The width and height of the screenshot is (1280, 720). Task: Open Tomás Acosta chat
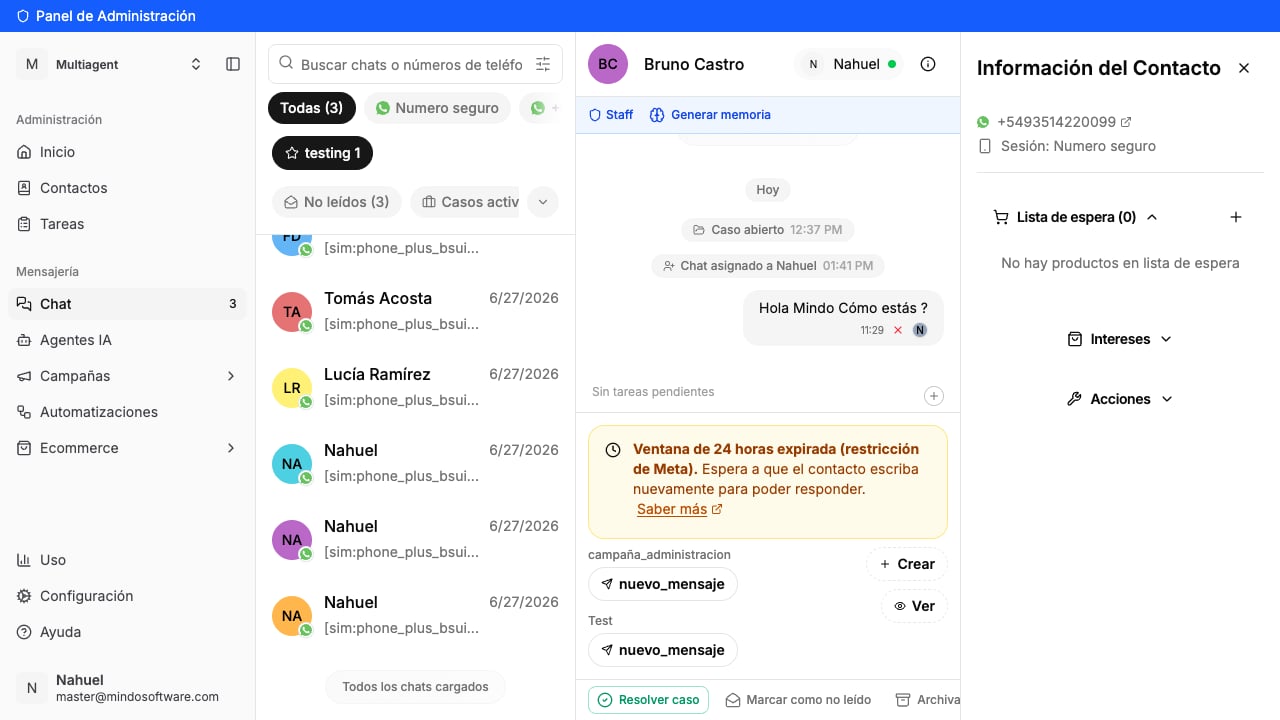[415, 312]
